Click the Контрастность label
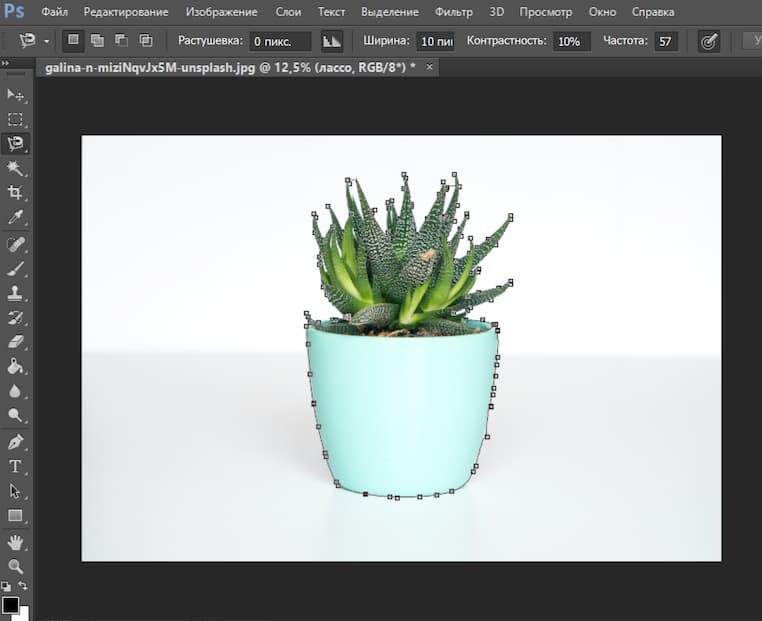This screenshot has width=762, height=621. tap(506, 41)
